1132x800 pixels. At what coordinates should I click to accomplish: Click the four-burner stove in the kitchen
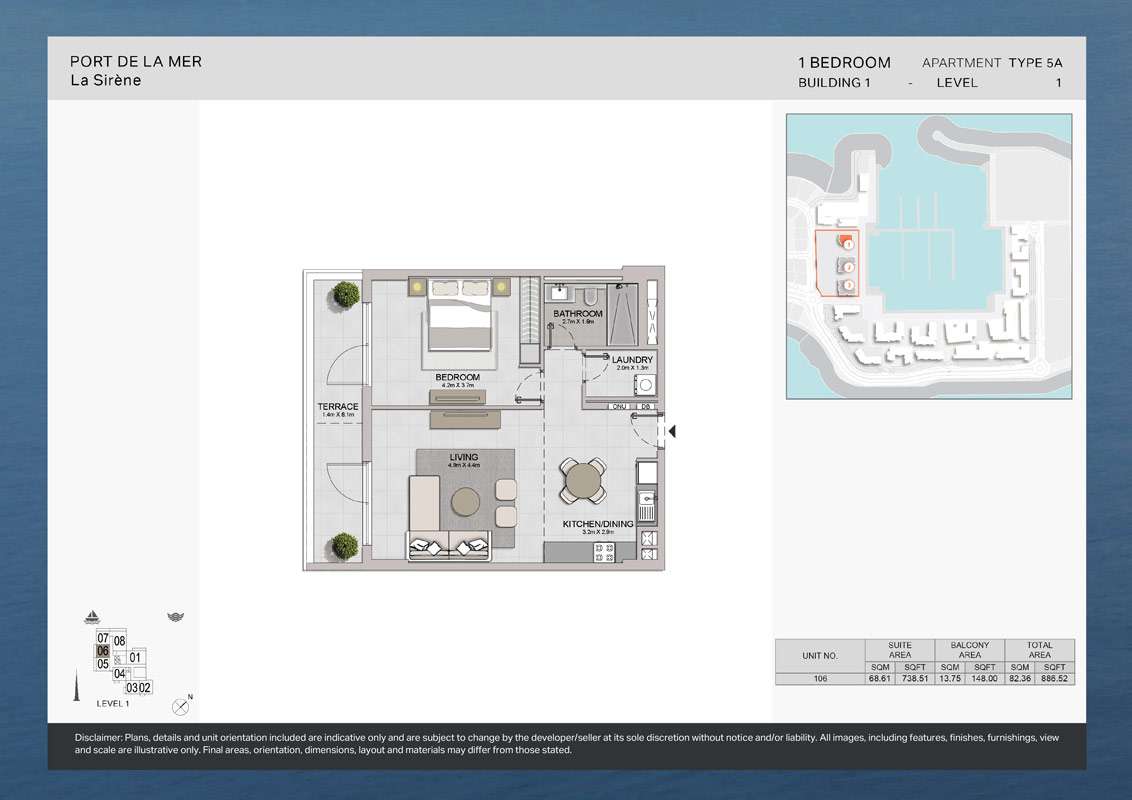(x=647, y=541)
